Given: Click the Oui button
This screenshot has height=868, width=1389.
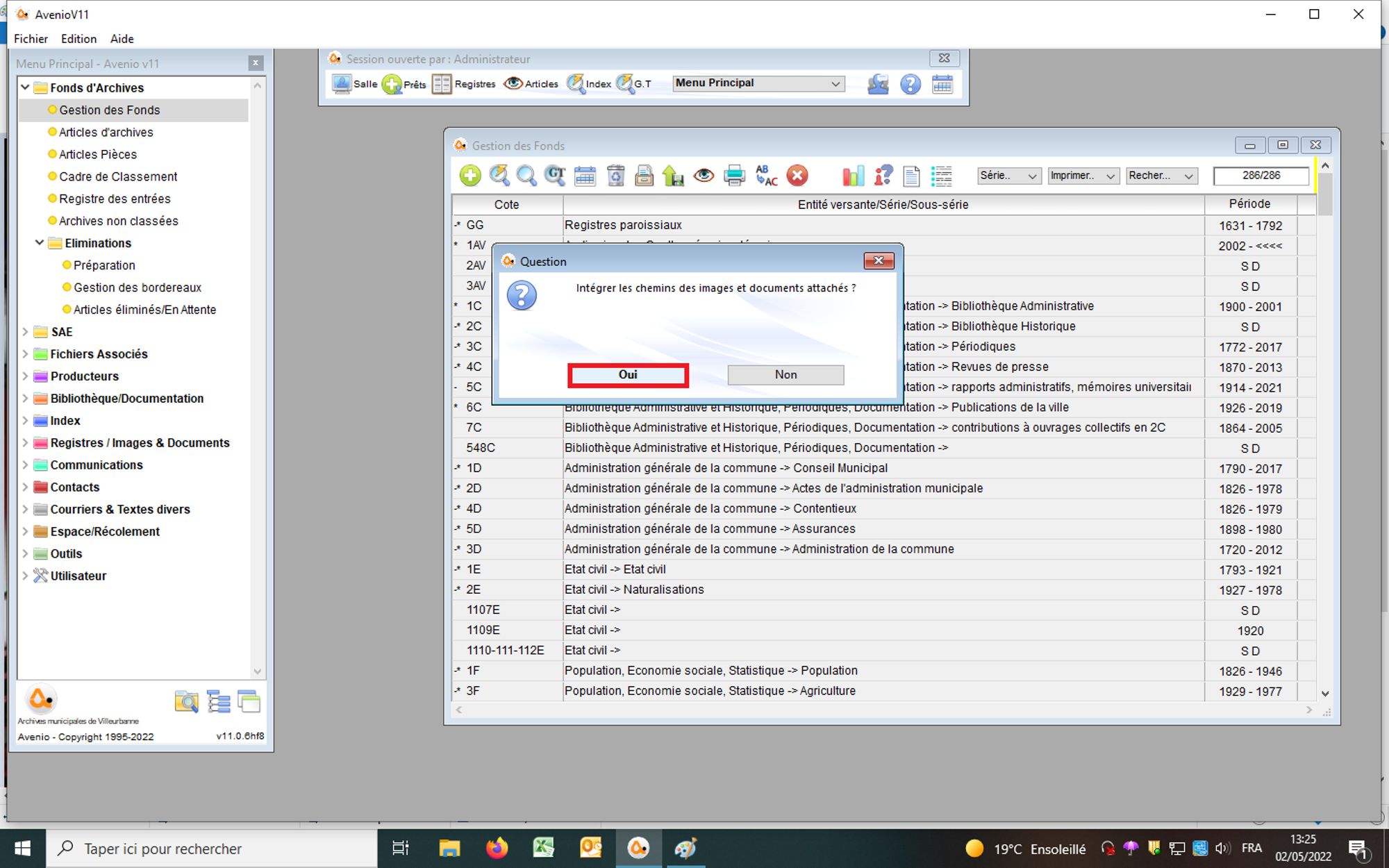Looking at the screenshot, I should click(628, 375).
